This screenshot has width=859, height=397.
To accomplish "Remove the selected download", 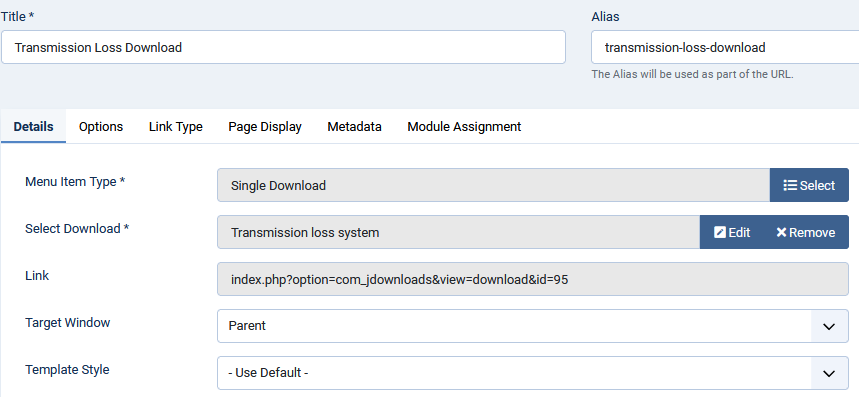I will 806,233.
